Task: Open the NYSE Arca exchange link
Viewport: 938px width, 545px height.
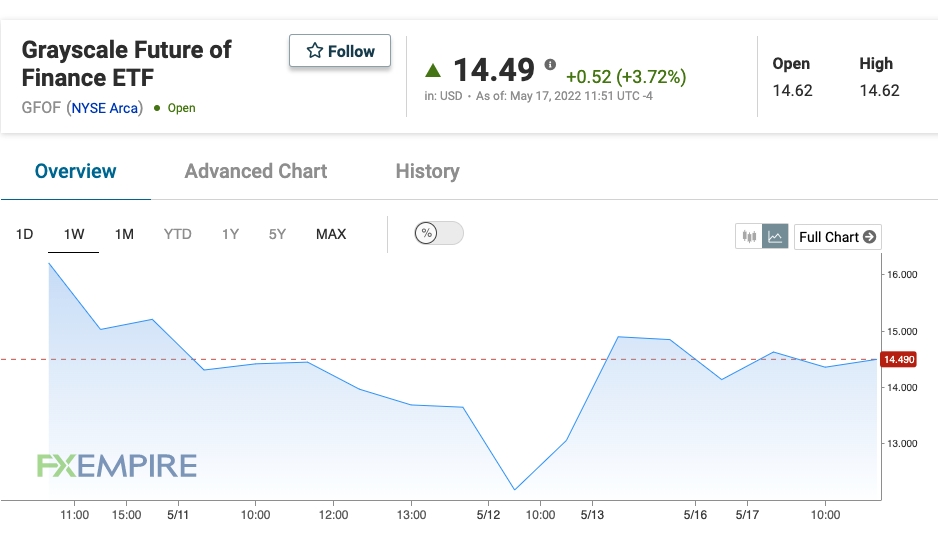Action: [105, 108]
